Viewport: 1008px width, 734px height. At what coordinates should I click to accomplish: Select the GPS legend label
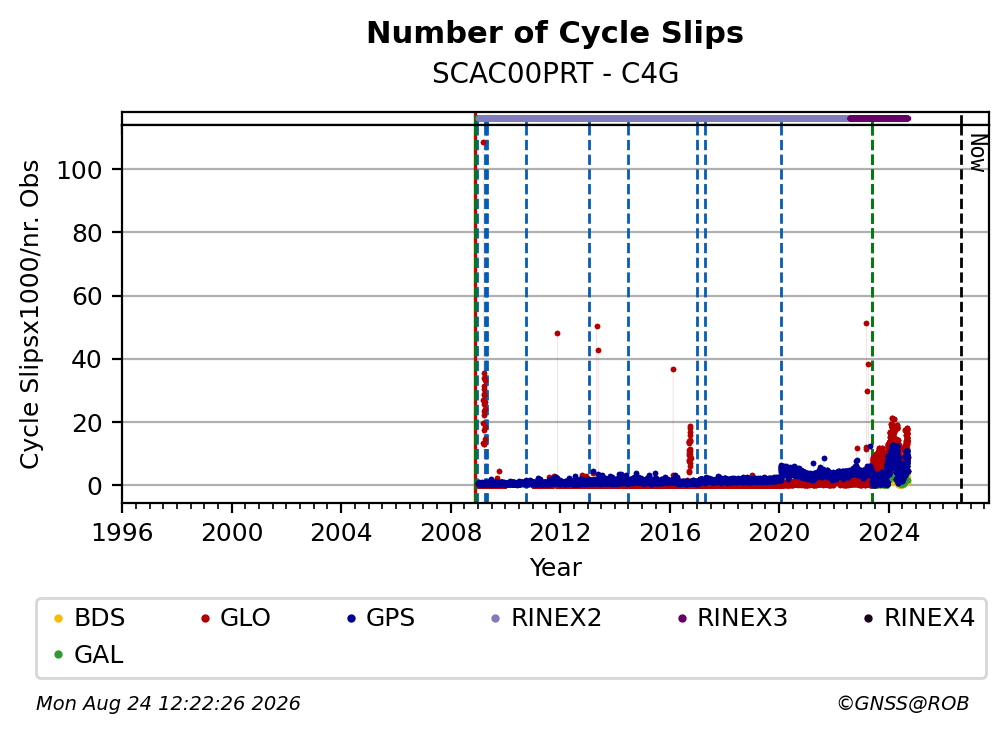pos(390,618)
